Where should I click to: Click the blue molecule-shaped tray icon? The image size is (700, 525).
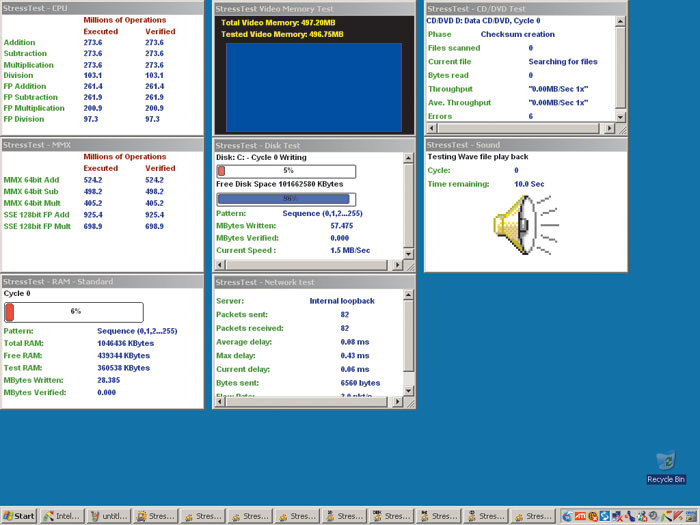pos(629,516)
